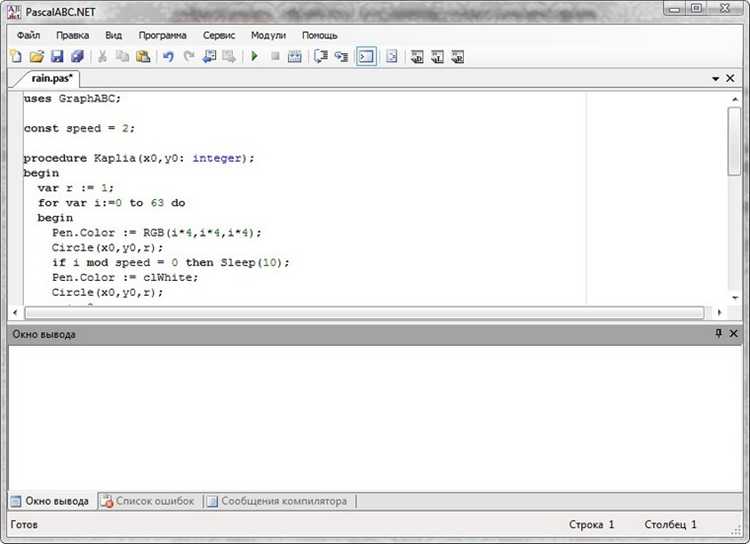Pin the Окно вывода panel
Image resolution: width=750 pixels, height=544 pixels.
pos(718,334)
